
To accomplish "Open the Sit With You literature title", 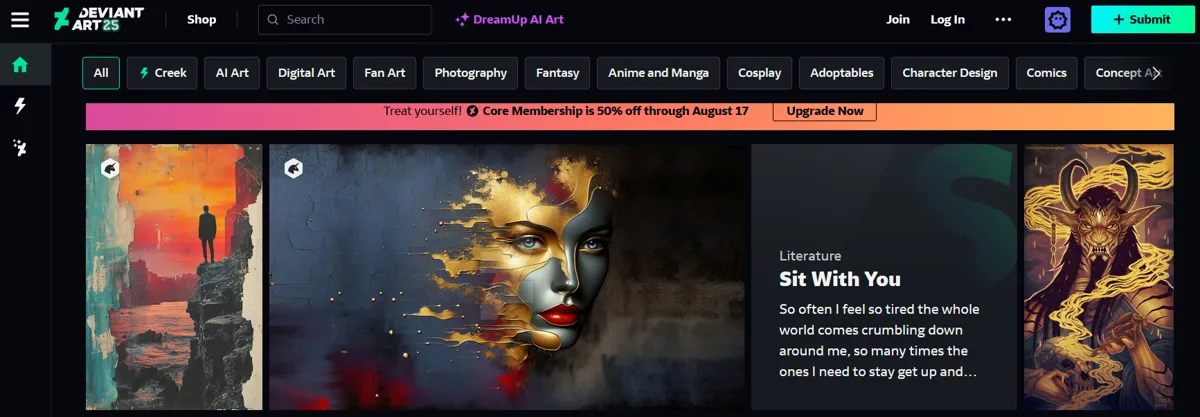I will [x=840, y=279].
